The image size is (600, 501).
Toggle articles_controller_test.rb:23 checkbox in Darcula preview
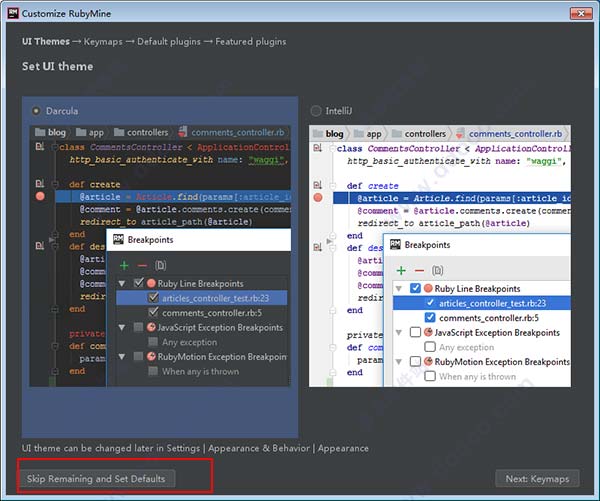[153, 297]
